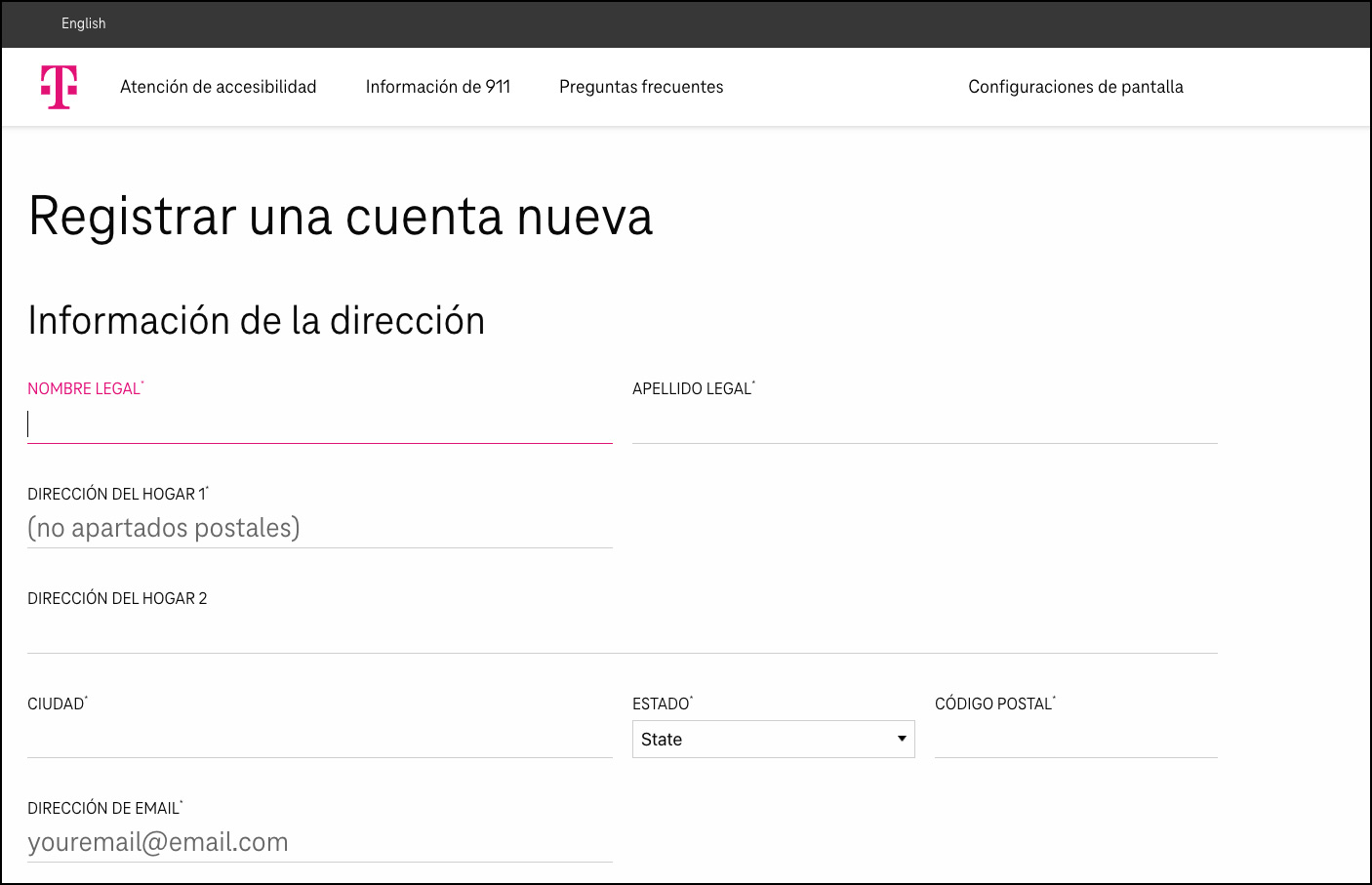Click the 'CÓDIGO POSTAL' label
This screenshot has width=1372, height=885.
(995, 704)
